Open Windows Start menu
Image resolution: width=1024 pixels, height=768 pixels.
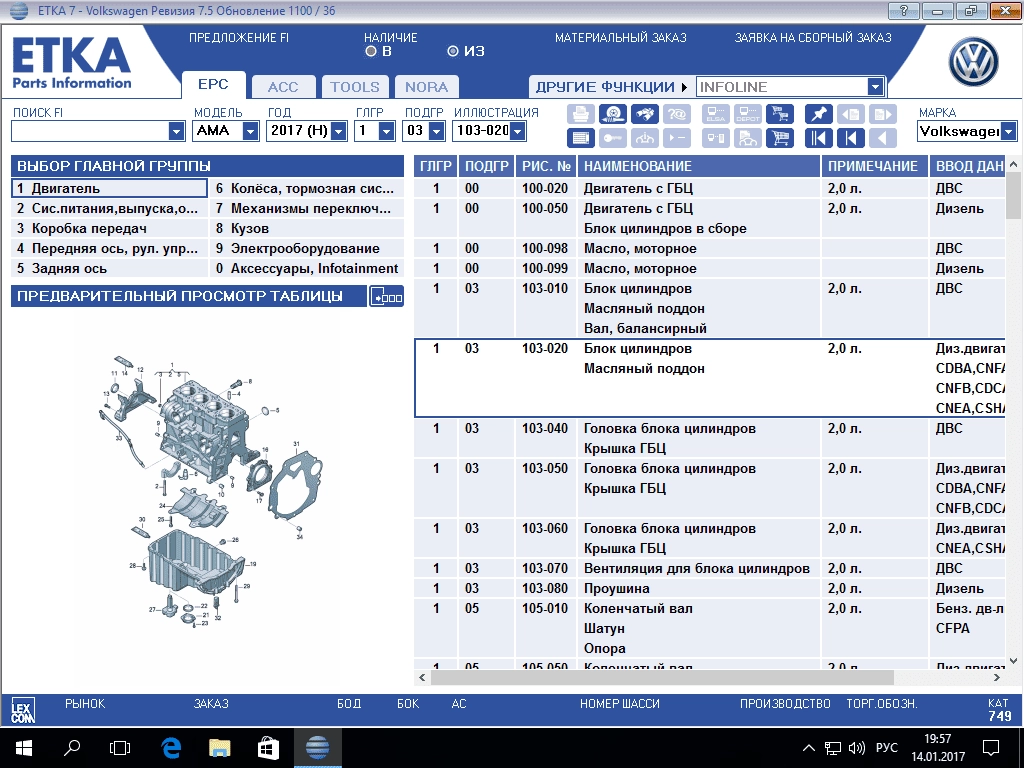[x=24, y=748]
